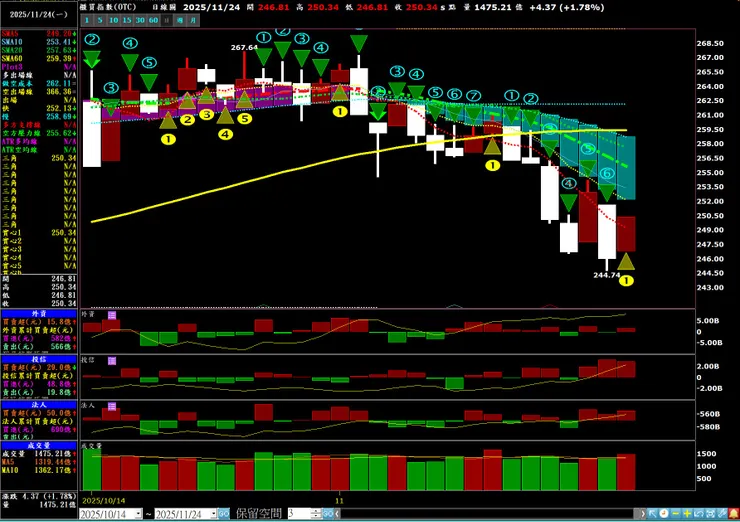
Task: Click the 267.64 high price label
Action: tap(244, 47)
